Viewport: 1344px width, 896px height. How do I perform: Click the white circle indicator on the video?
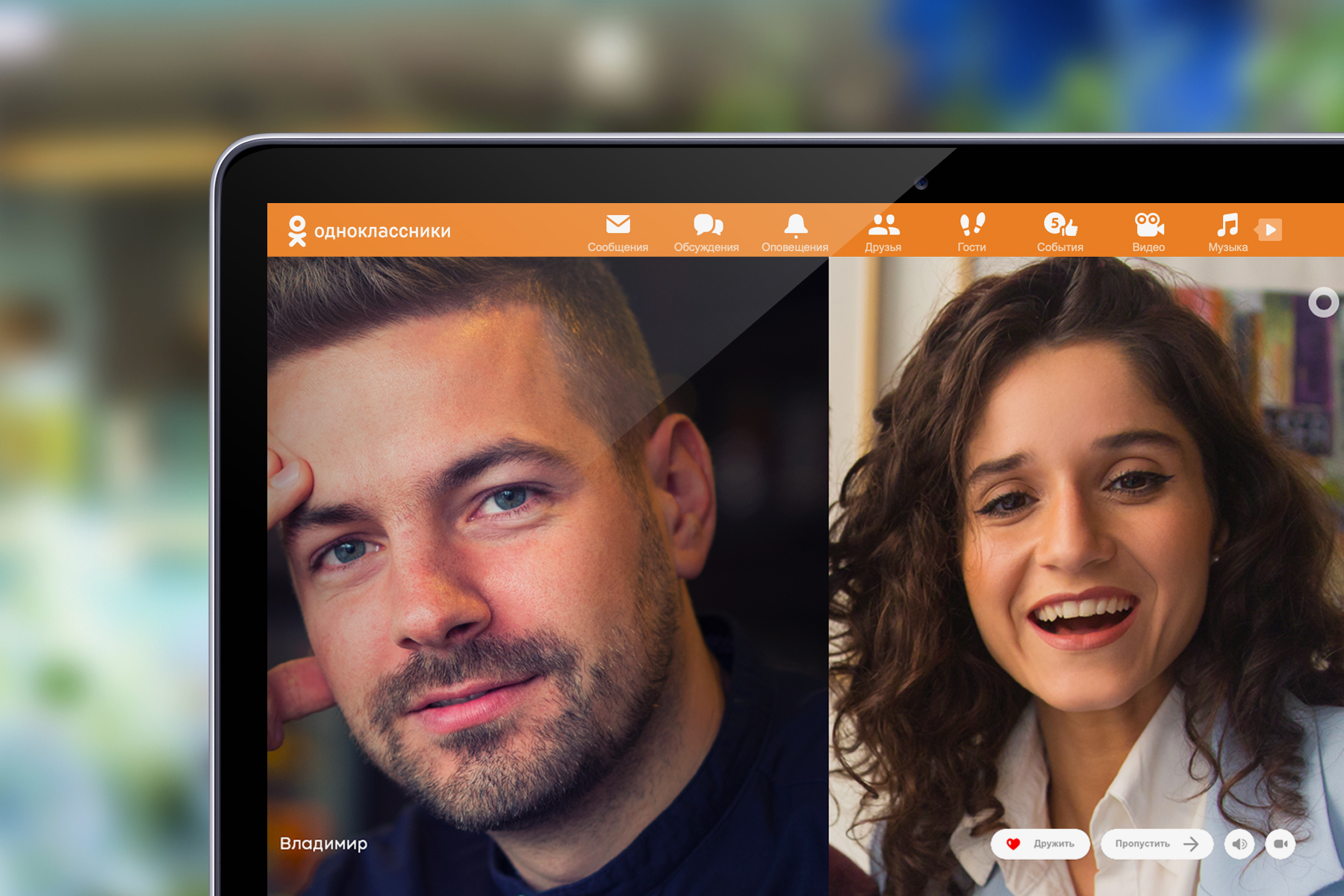coord(1323,302)
